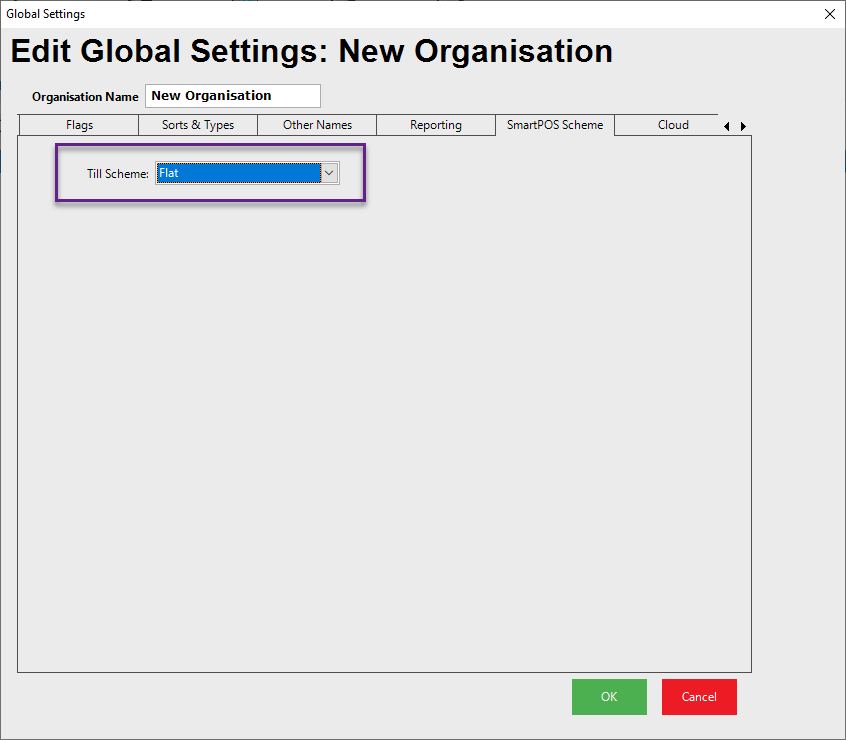Open the Cloud tab
The image size is (846, 740).
pyautogui.click(x=672, y=125)
